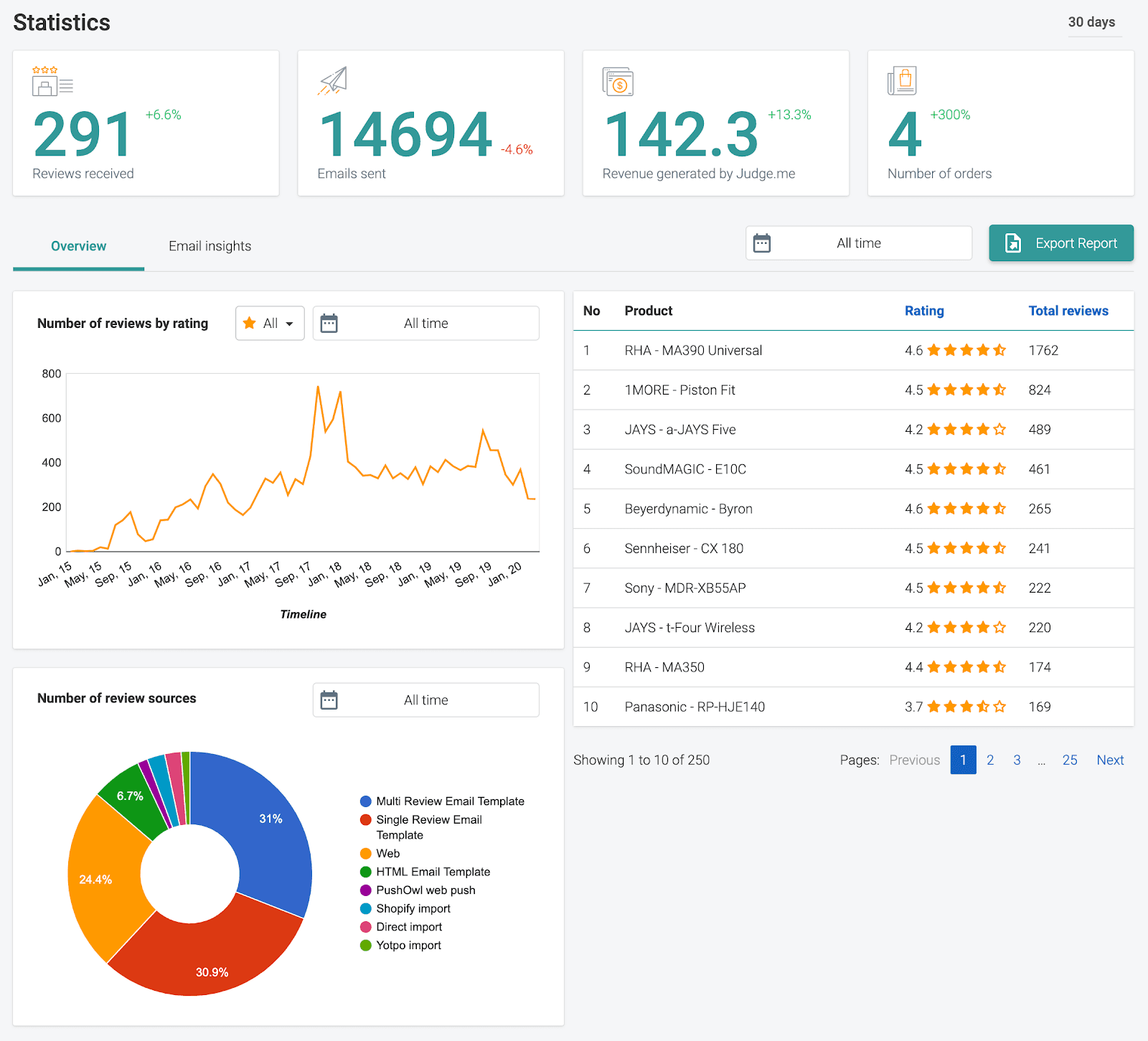Sort table by Total reviews column

[x=1068, y=311]
